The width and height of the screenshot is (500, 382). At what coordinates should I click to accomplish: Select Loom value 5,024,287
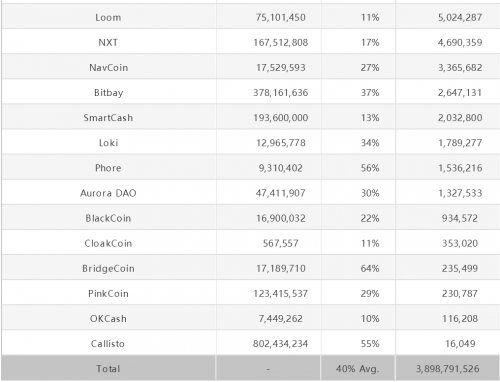(460, 17)
